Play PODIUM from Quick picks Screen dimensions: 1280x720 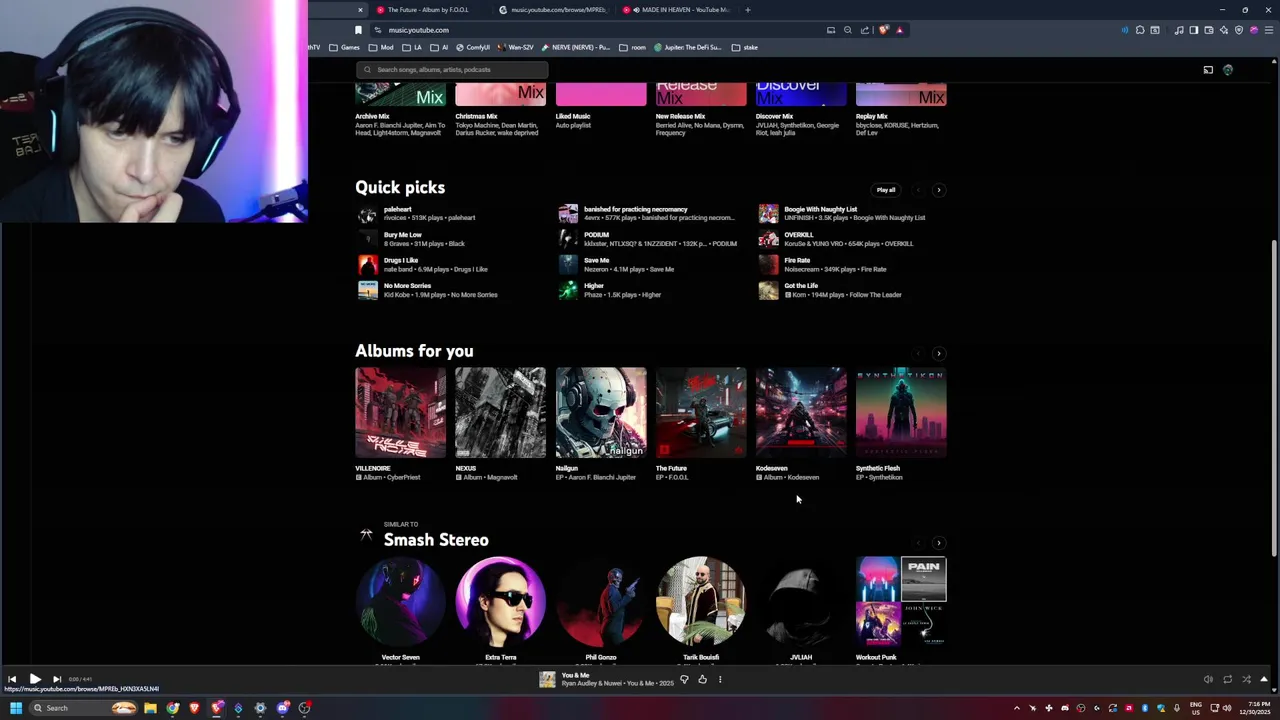(568, 239)
